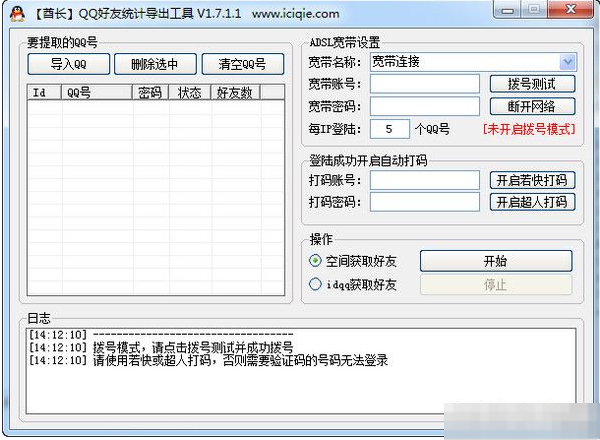Click the 打码密码 input field
This screenshot has height=440, width=600.
click(424, 202)
